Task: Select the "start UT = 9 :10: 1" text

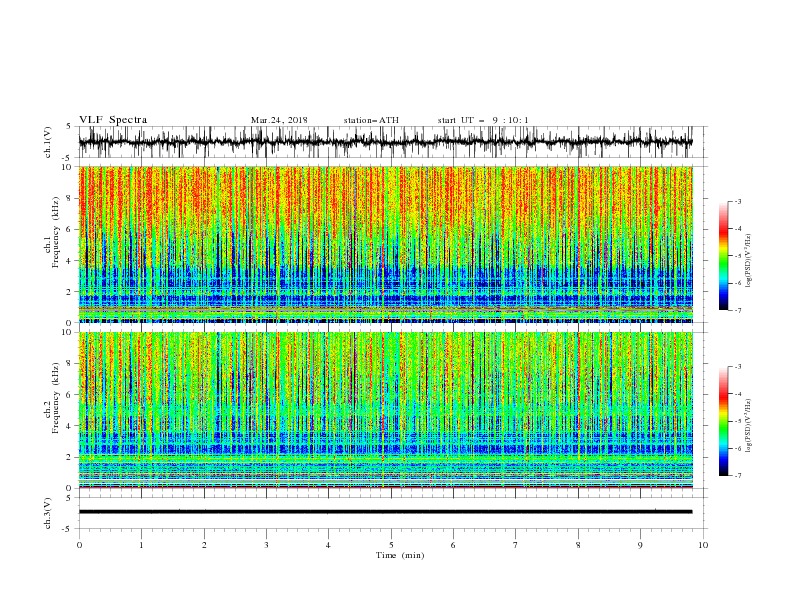Action: (483, 120)
